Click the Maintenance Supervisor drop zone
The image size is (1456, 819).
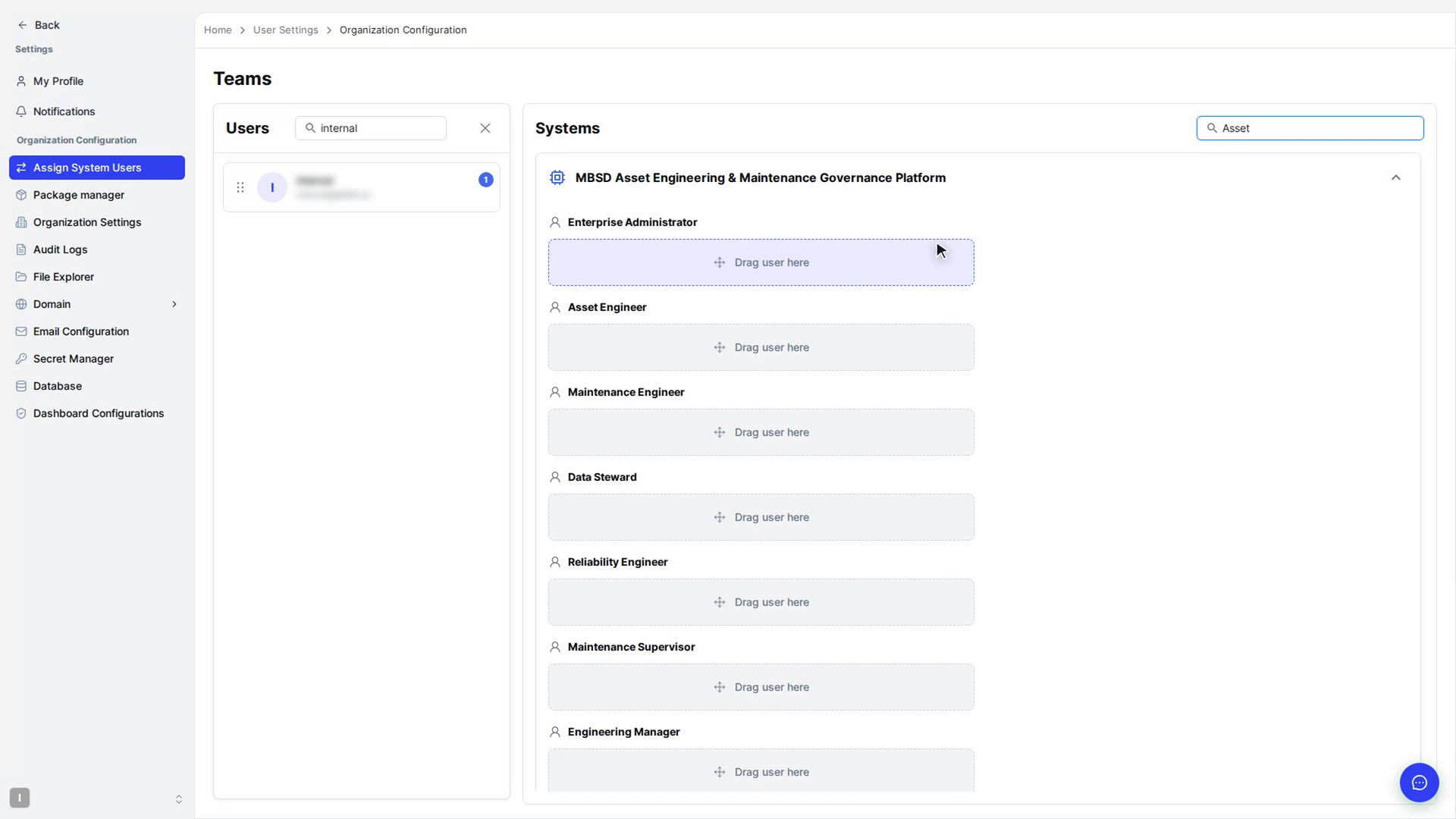coord(761,687)
